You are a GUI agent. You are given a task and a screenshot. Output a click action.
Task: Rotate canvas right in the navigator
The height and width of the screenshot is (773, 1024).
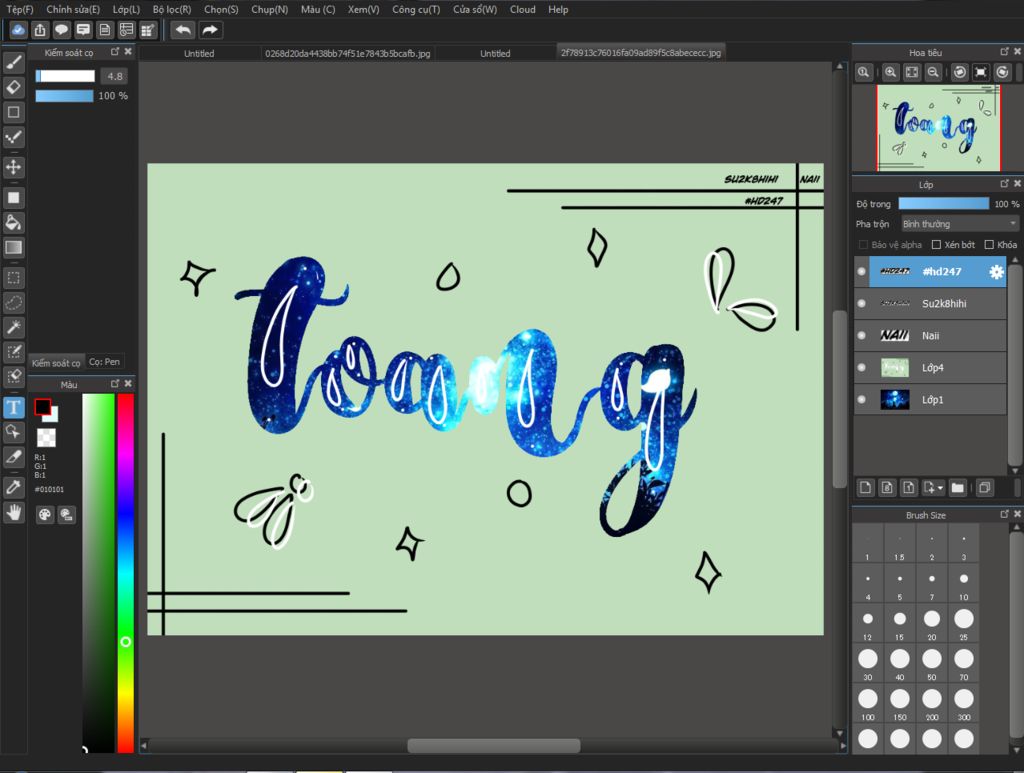[x=1002, y=72]
